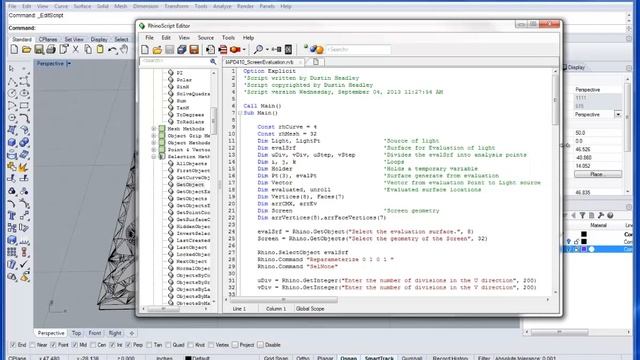Select the Polyline tool in Rhino sidebar
Image resolution: width=640 pixels, height=360 pixels.
(12, 81)
